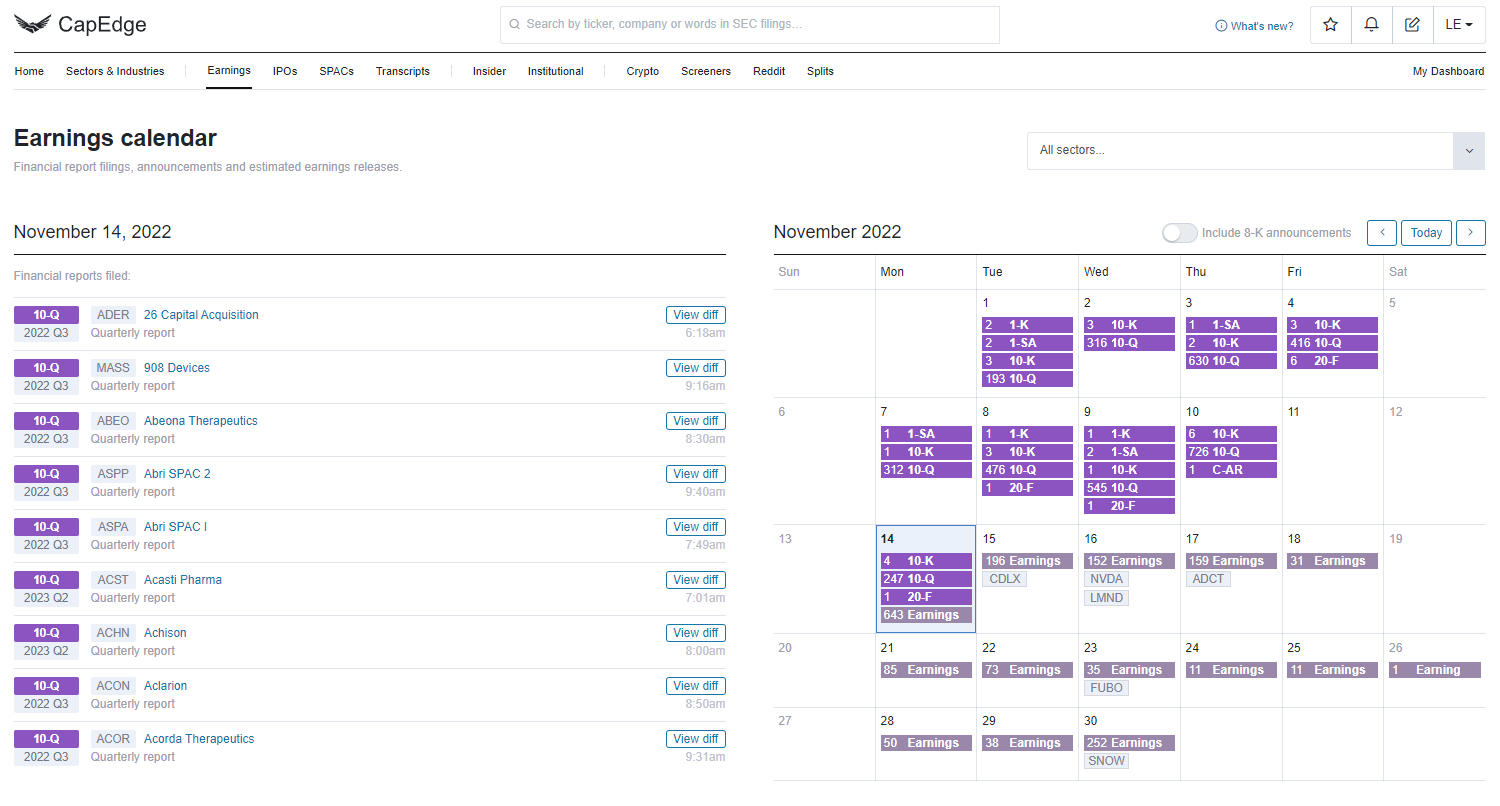Image resolution: width=1500 pixels, height=806 pixels.
Task: View diff for 26 Capital Acquisition
Action: pos(696,315)
